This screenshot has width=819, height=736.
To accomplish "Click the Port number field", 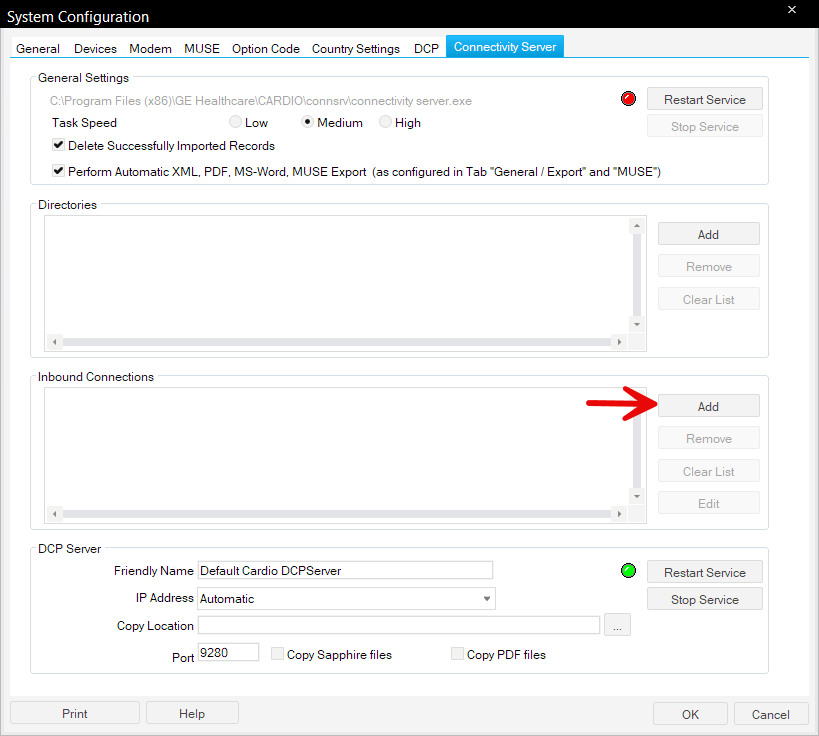I will [x=228, y=652].
